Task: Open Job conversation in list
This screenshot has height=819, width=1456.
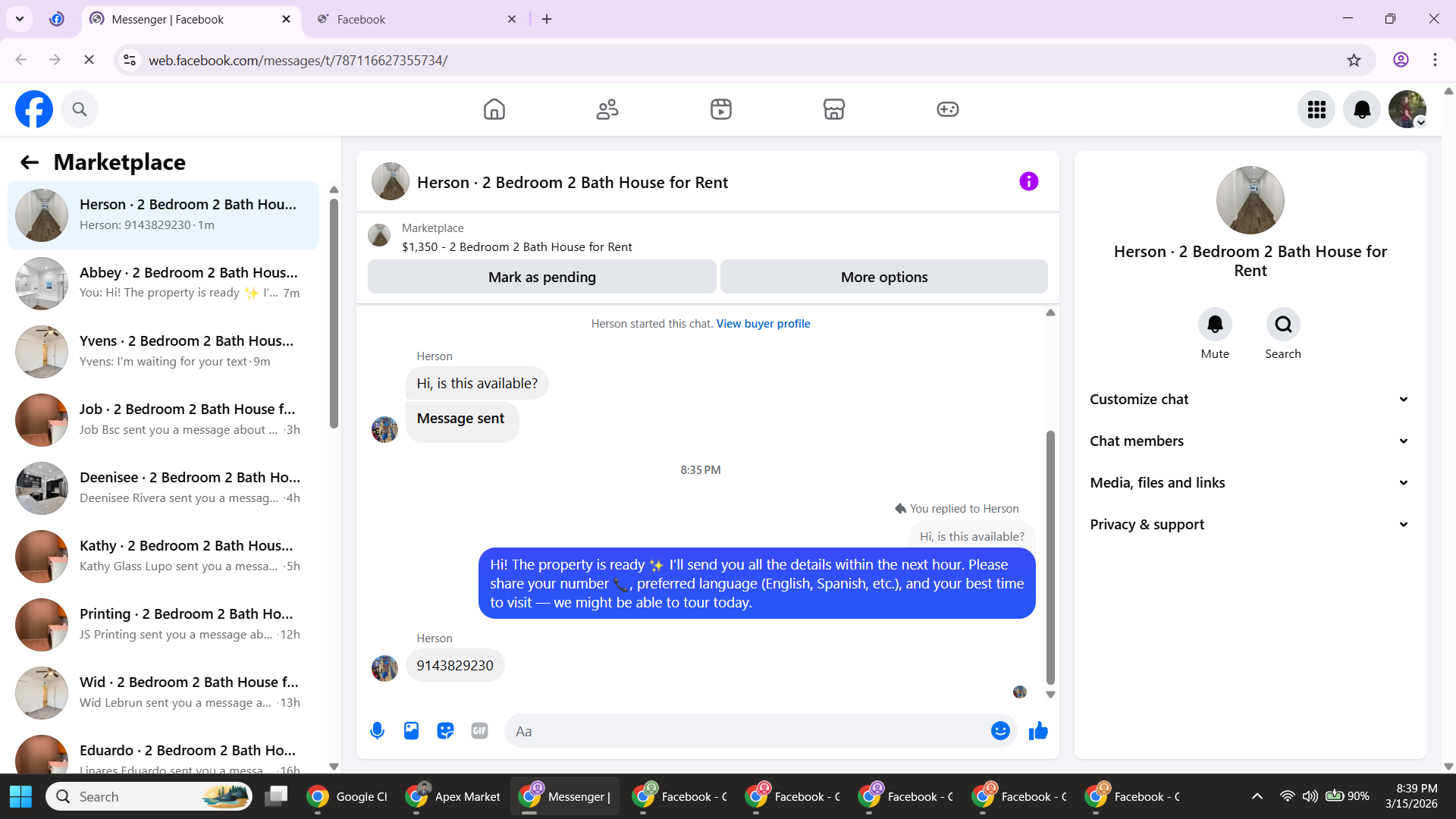Action: pyautogui.click(x=163, y=420)
